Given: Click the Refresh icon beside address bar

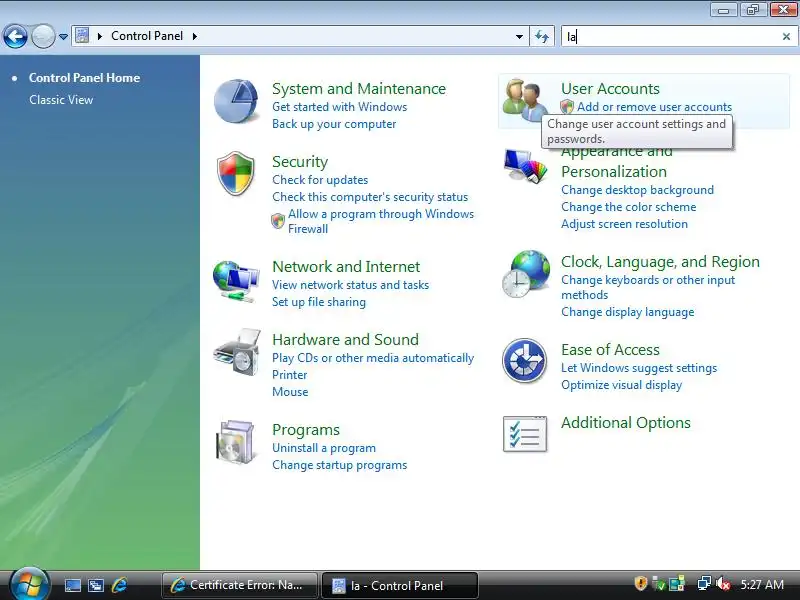Looking at the screenshot, I should [542, 36].
